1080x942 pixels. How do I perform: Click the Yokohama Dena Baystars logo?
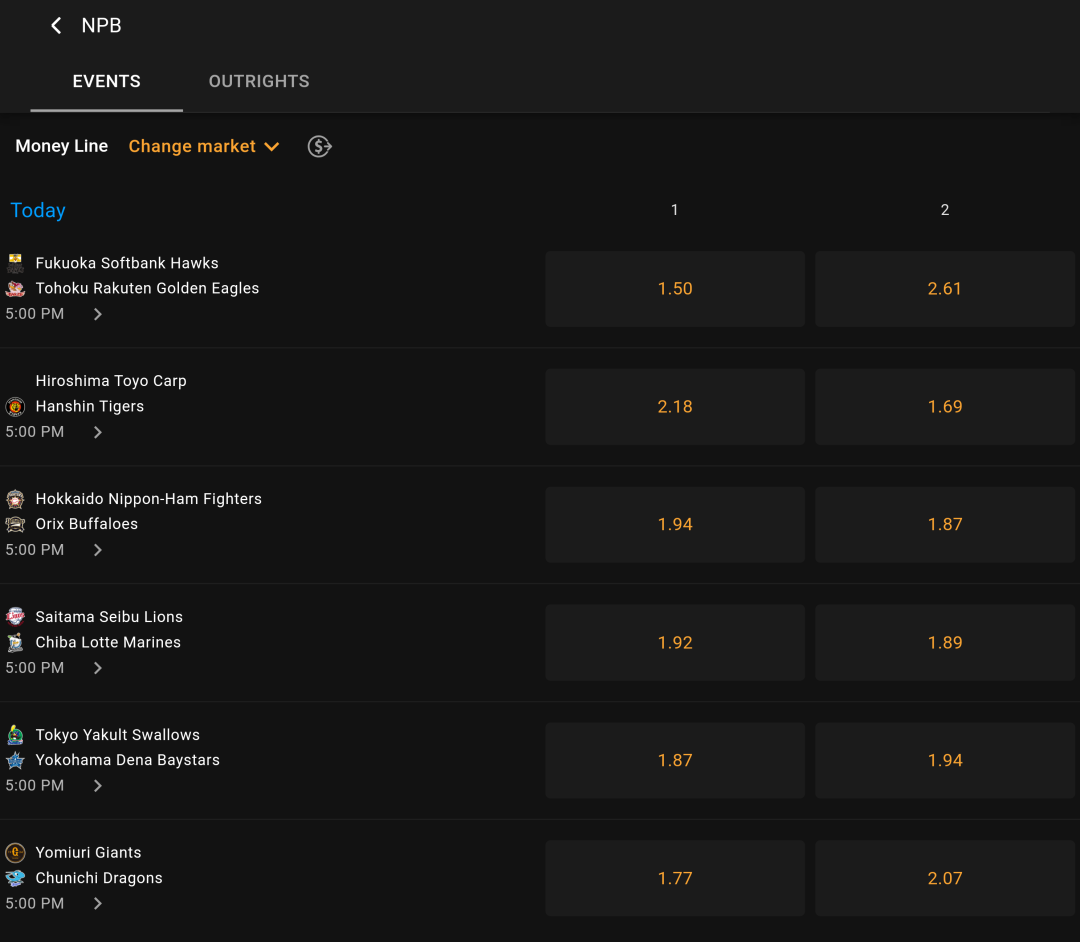point(15,760)
